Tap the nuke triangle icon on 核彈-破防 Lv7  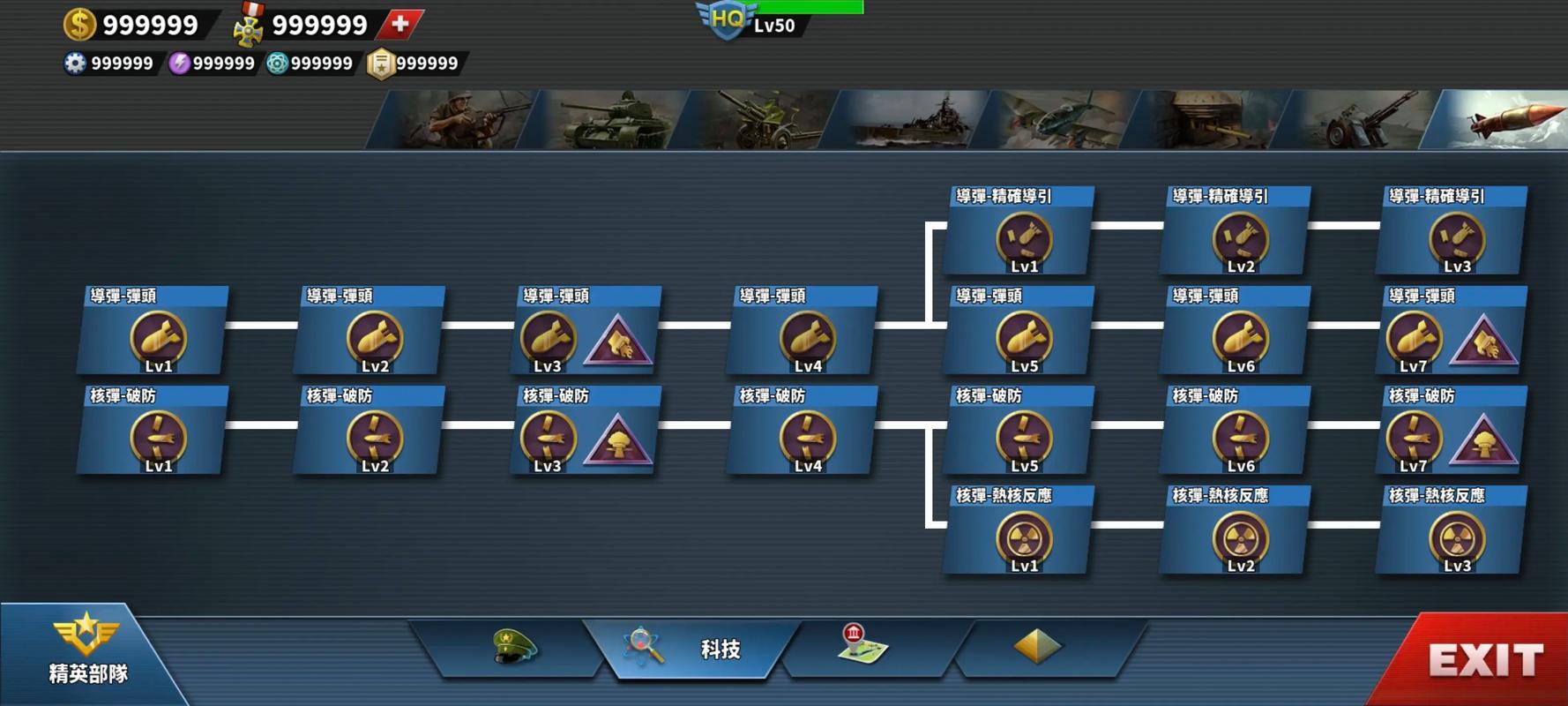tap(1483, 441)
